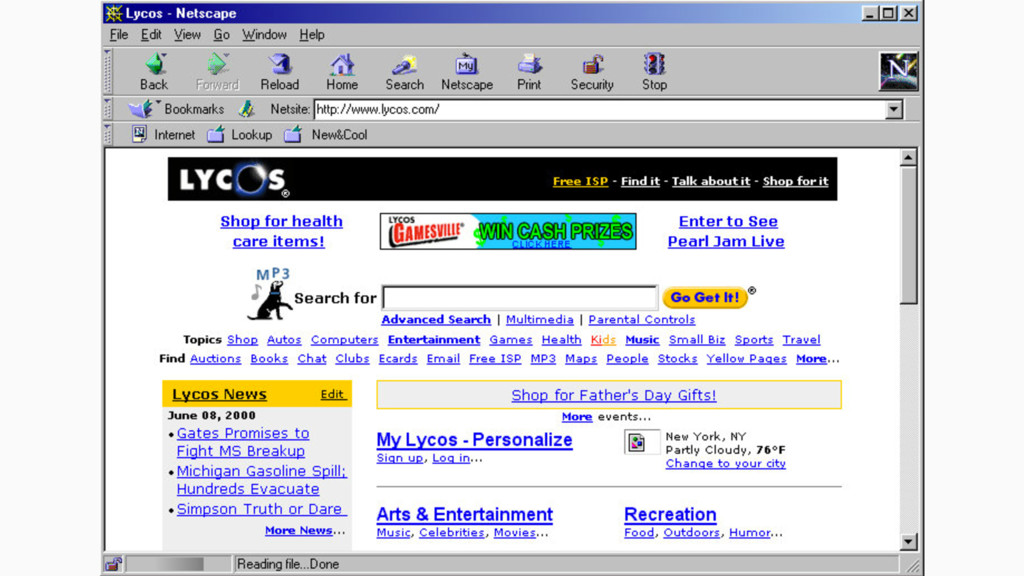Expand the Netsite URL history dropdown
The image size is (1024, 576).
click(894, 109)
